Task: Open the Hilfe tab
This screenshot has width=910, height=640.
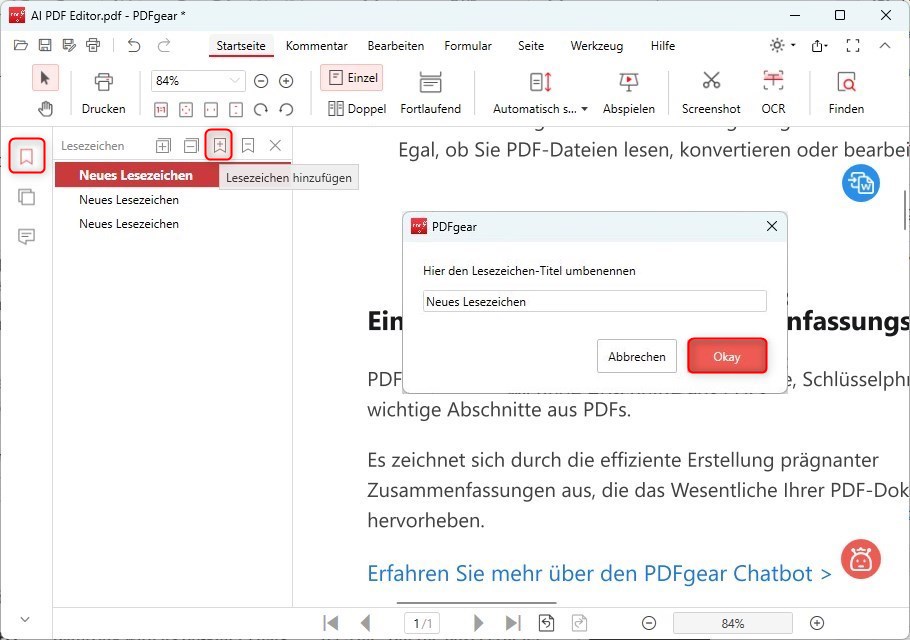Action: [x=663, y=46]
